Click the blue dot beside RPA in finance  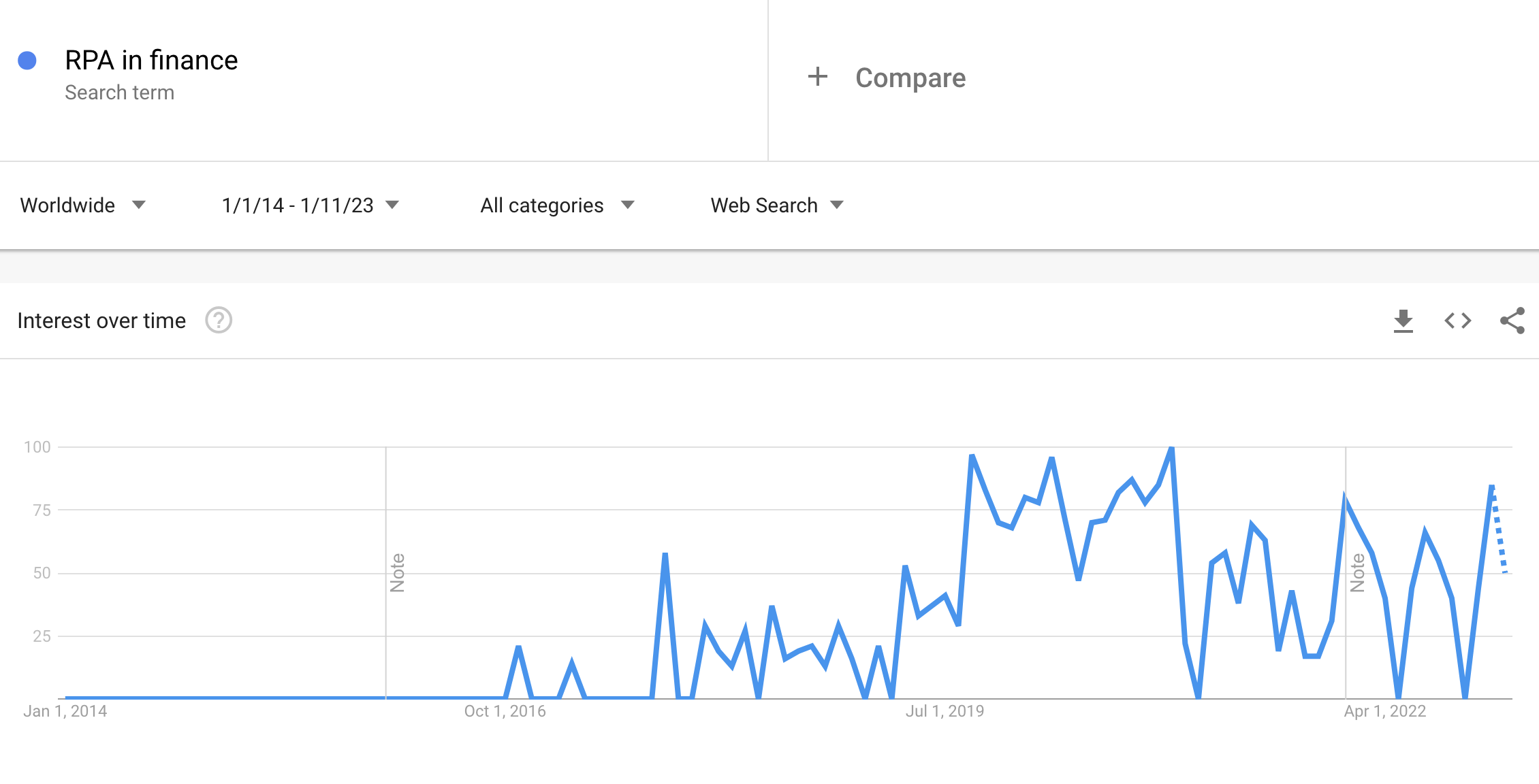(x=27, y=61)
